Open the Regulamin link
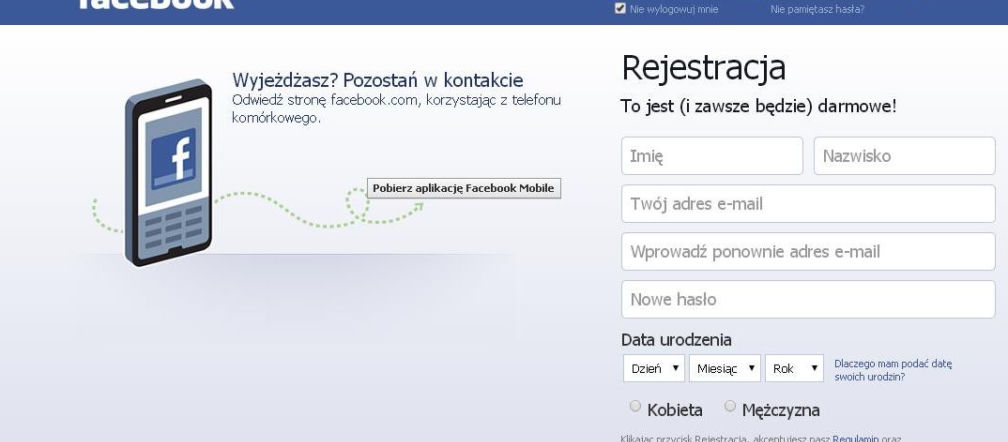1008x442 pixels. (855, 439)
